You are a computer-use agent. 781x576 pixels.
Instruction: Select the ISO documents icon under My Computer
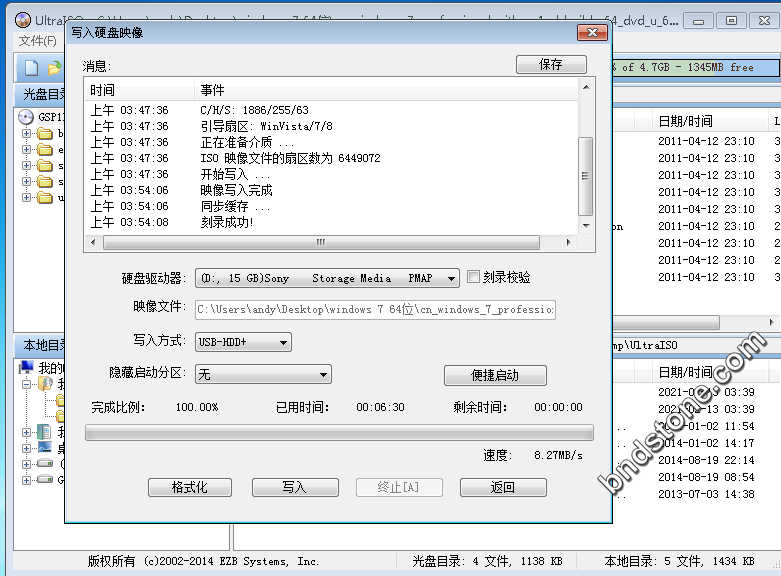pos(45,384)
